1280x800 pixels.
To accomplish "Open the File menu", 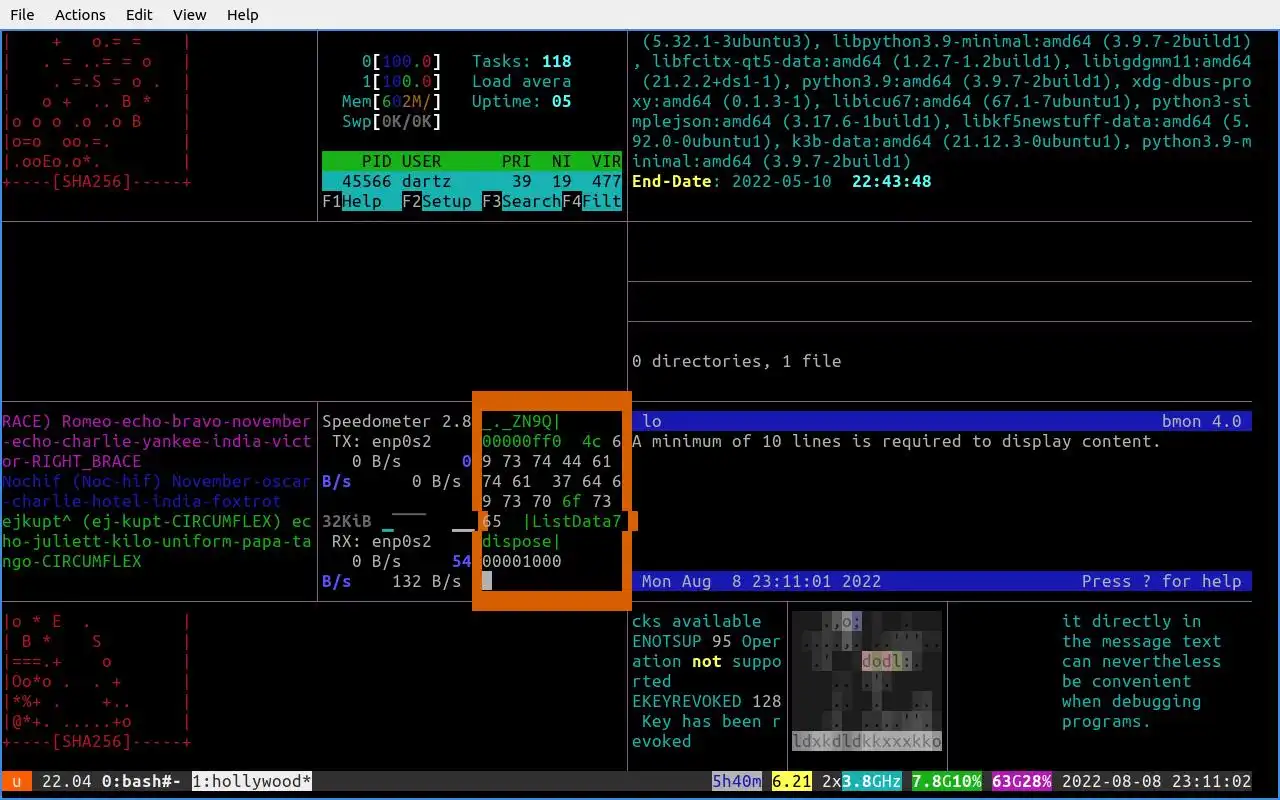I will [21, 14].
